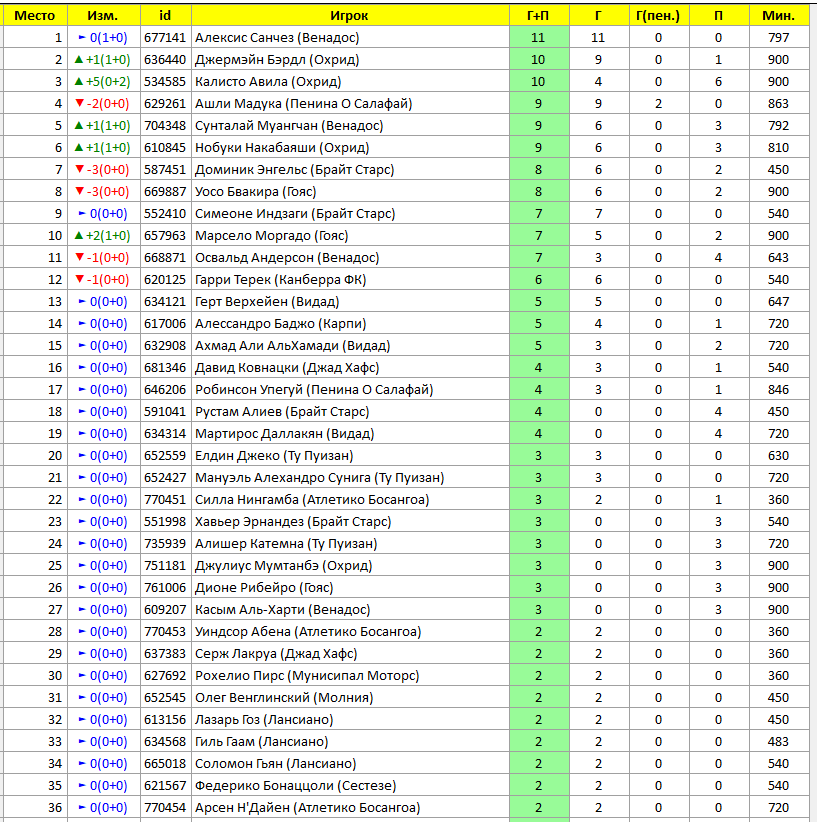
Task: Click Давид Ковнацки (Джад Хафс)
Action: pos(350,368)
